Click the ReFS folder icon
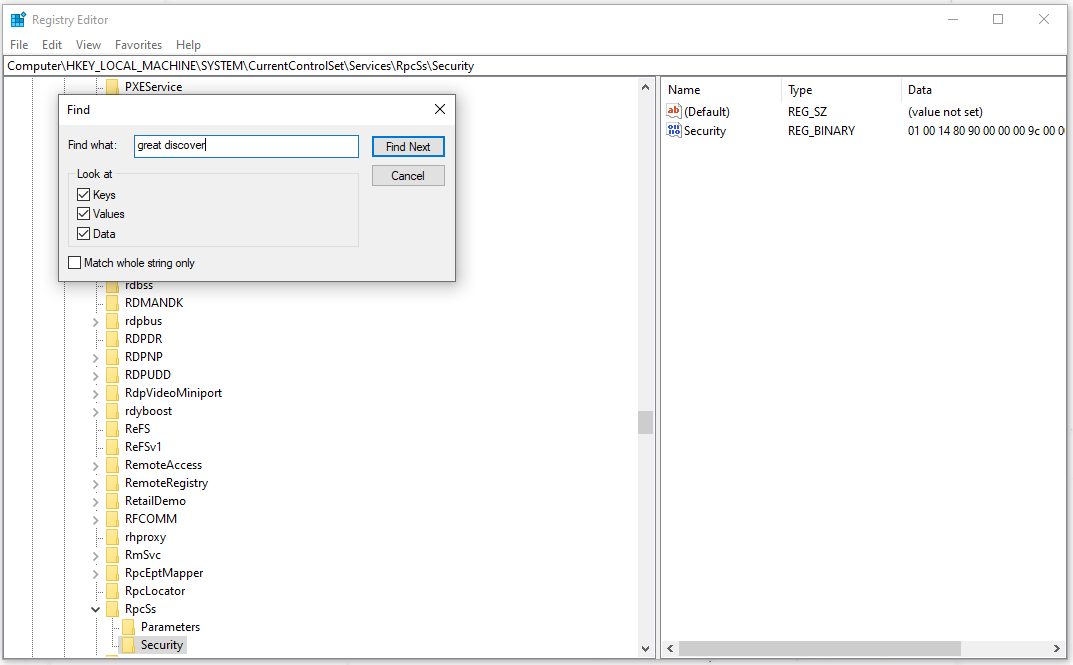1073x665 pixels. (x=112, y=429)
